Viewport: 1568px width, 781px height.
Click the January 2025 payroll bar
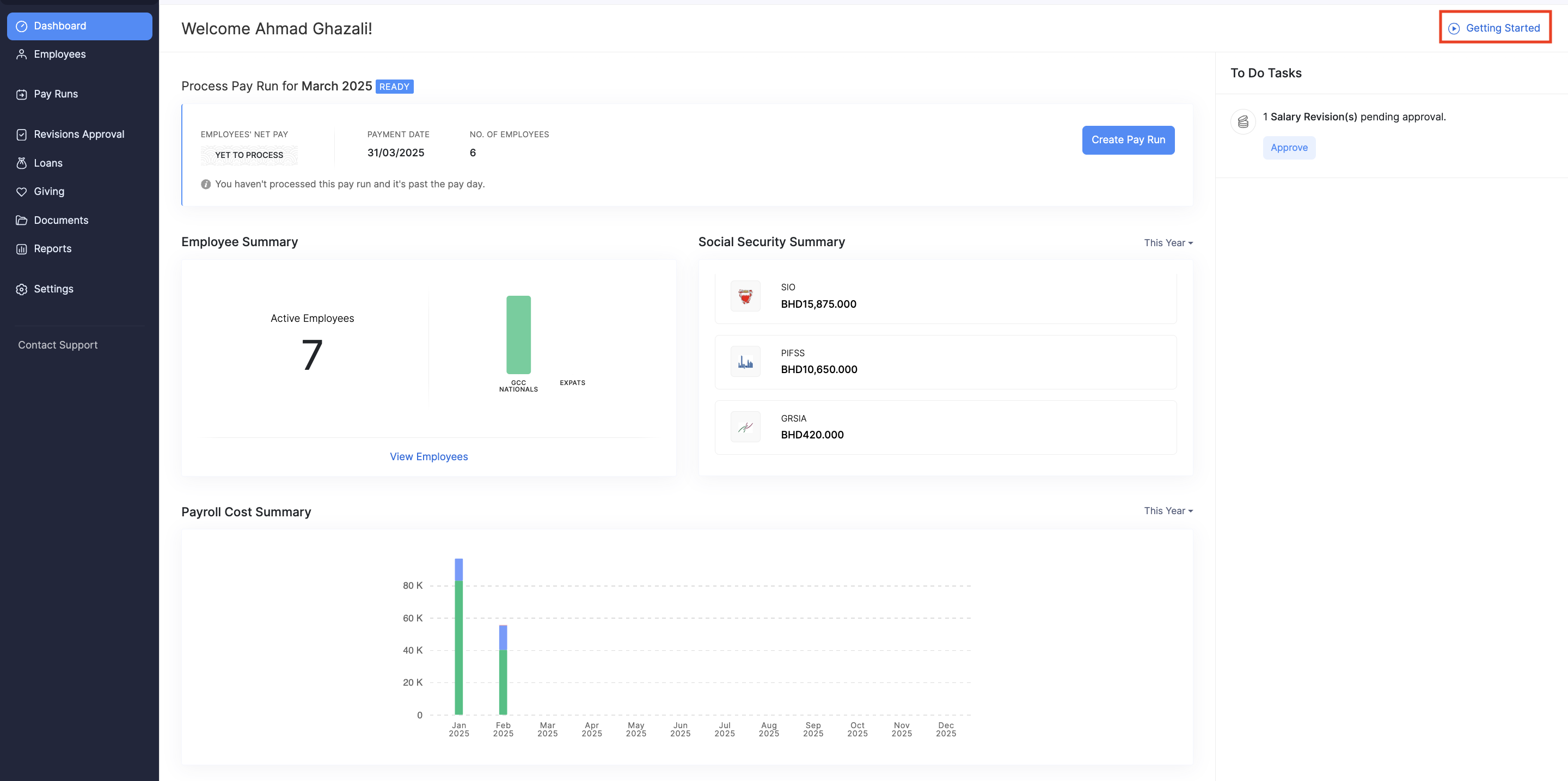point(458,645)
